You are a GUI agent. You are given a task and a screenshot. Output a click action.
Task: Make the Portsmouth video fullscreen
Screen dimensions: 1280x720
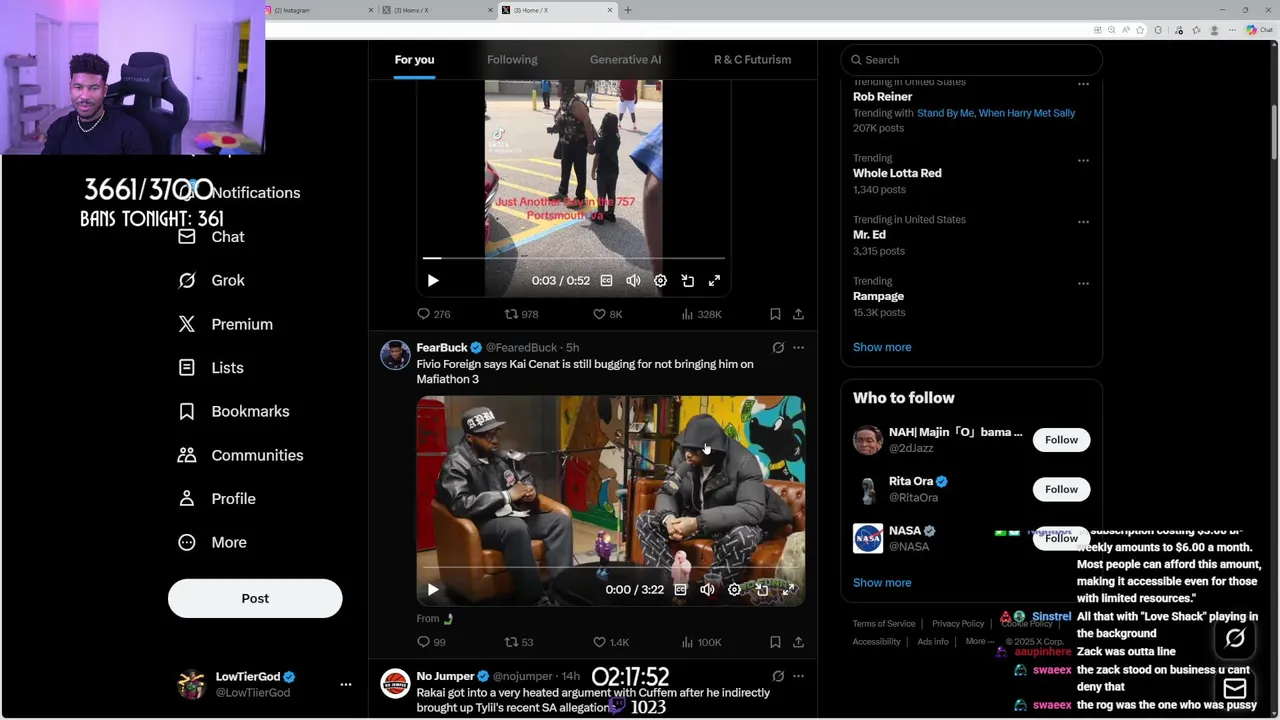point(714,281)
